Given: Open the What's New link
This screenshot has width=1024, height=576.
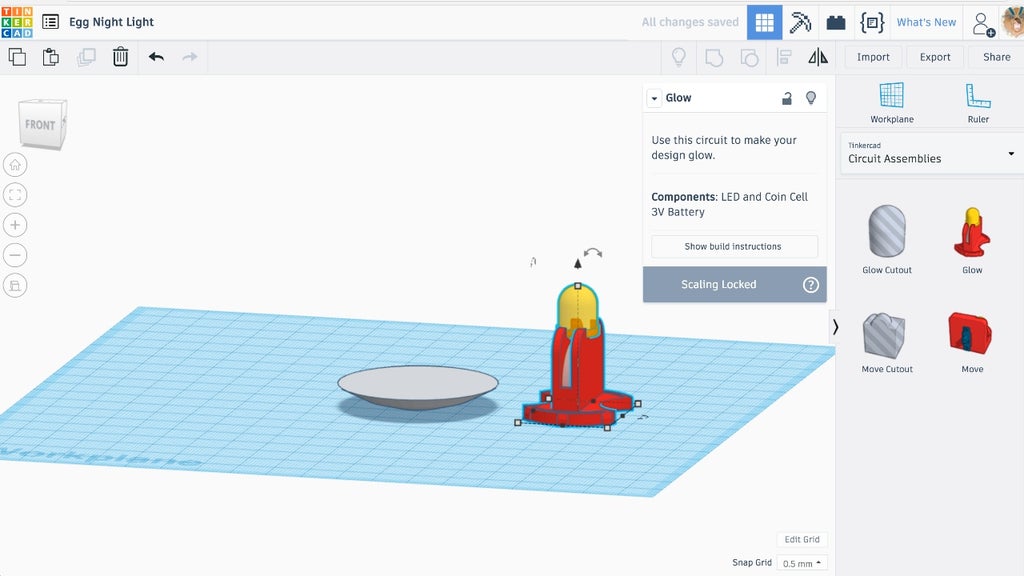Looking at the screenshot, I should tap(926, 22).
